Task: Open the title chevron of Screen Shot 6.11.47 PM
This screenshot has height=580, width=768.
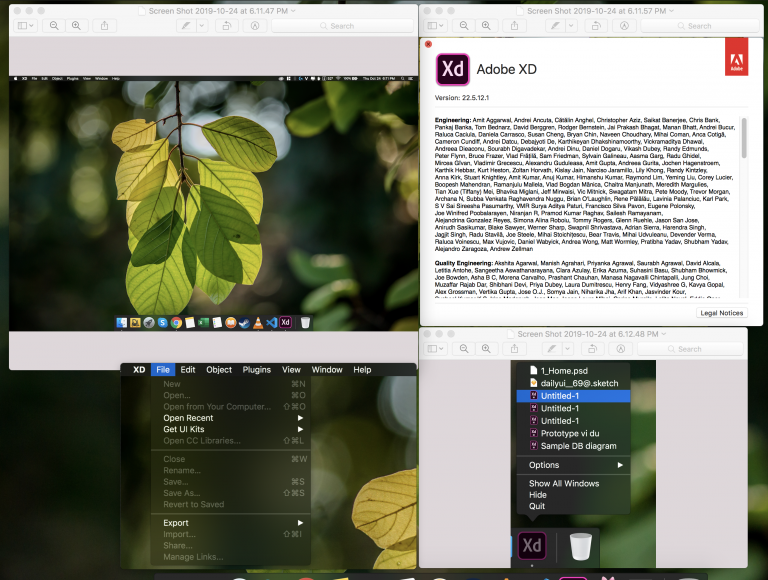Action: (293, 10)
